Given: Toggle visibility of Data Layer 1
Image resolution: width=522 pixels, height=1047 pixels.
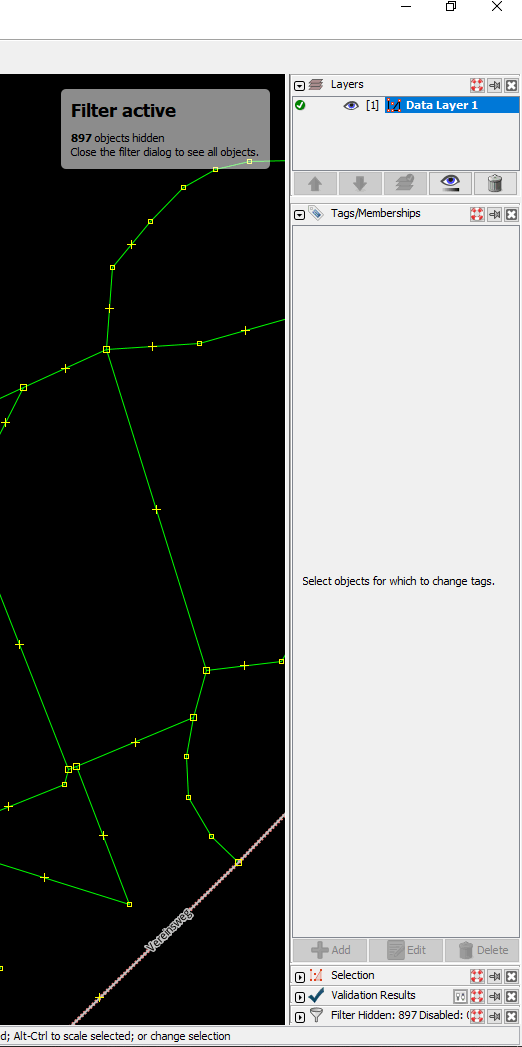Looking at the screenshot, I should [x=351, y=106].
